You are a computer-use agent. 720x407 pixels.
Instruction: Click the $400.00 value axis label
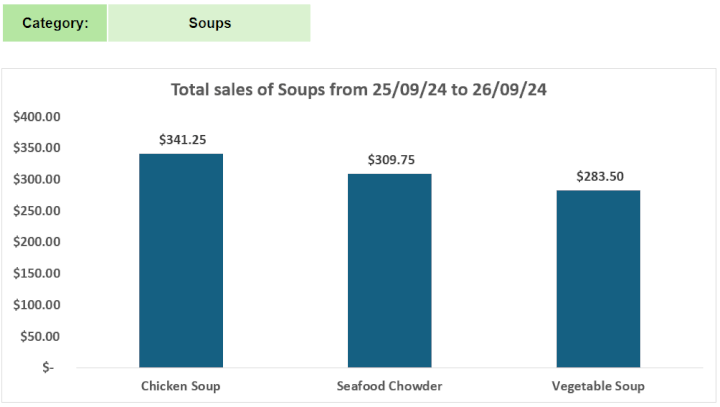coord(37,117)
